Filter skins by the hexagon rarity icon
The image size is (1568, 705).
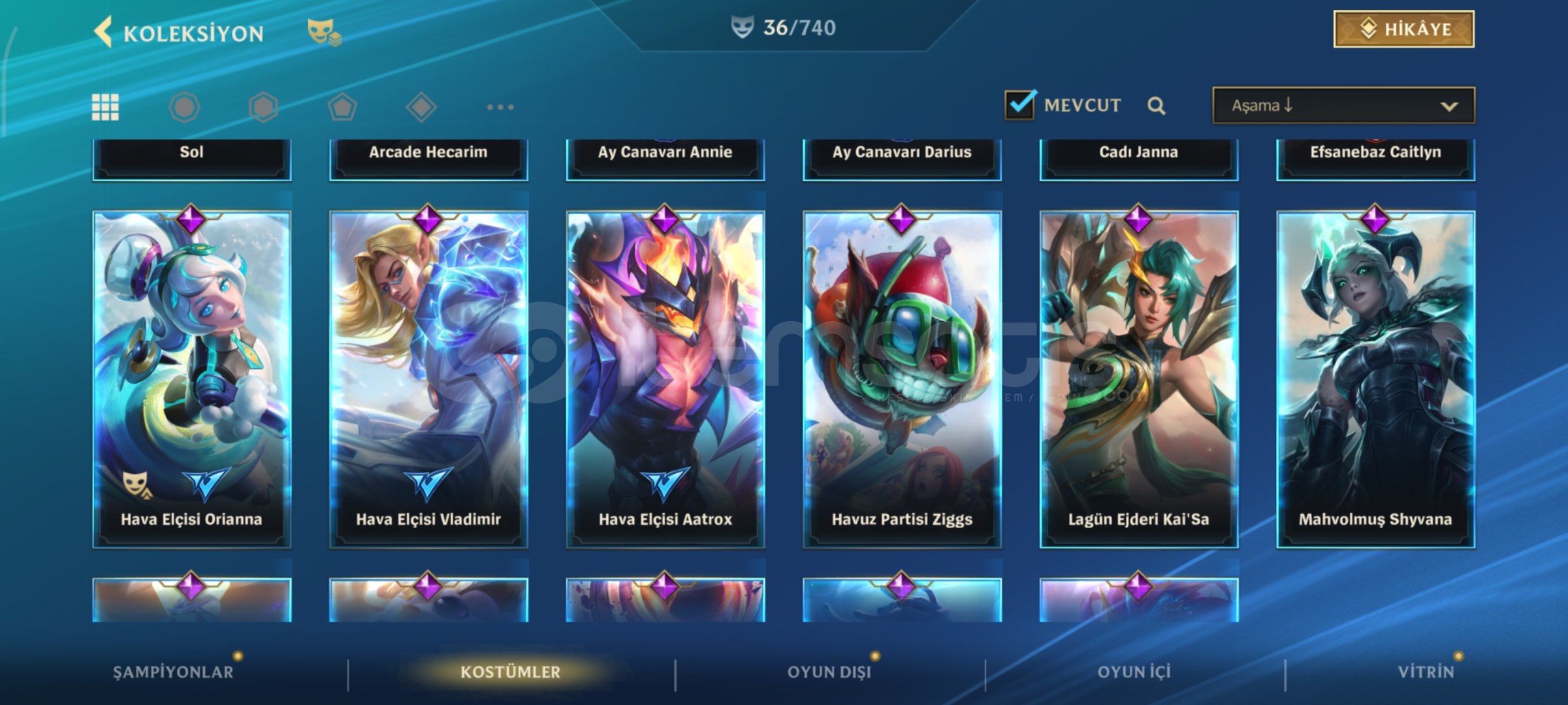[263, 107]
